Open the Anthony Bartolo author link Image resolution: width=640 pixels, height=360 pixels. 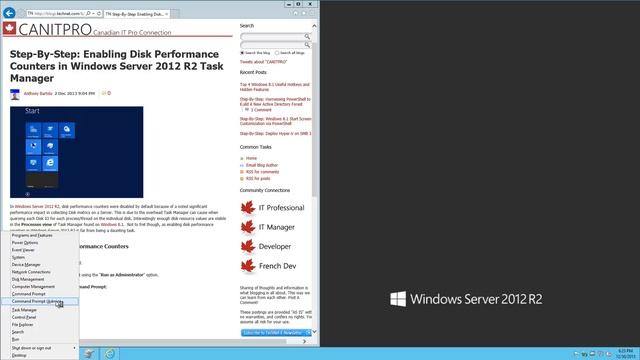(38, 93)
